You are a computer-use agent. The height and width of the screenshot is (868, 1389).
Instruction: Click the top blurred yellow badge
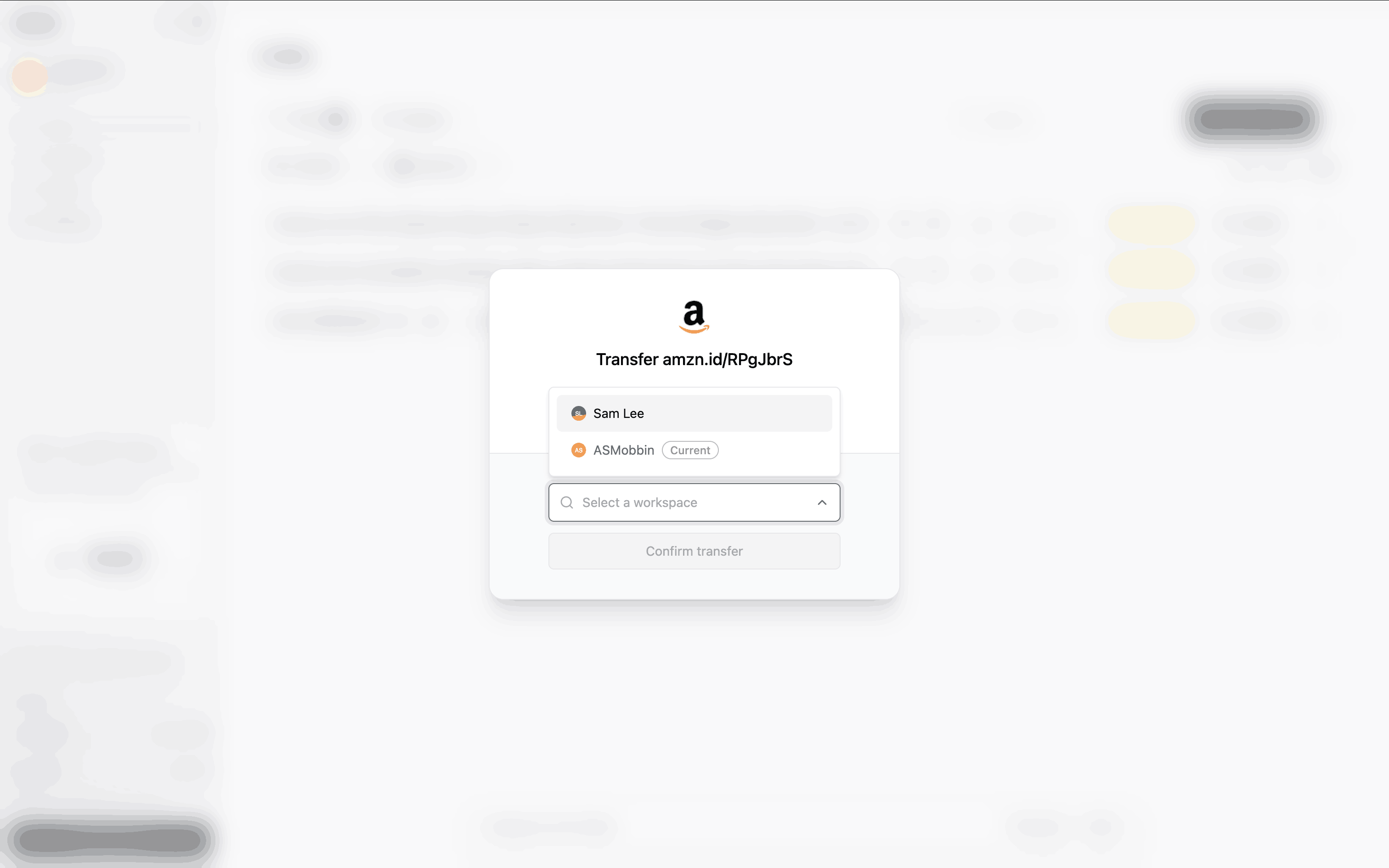pos(1151,223)
